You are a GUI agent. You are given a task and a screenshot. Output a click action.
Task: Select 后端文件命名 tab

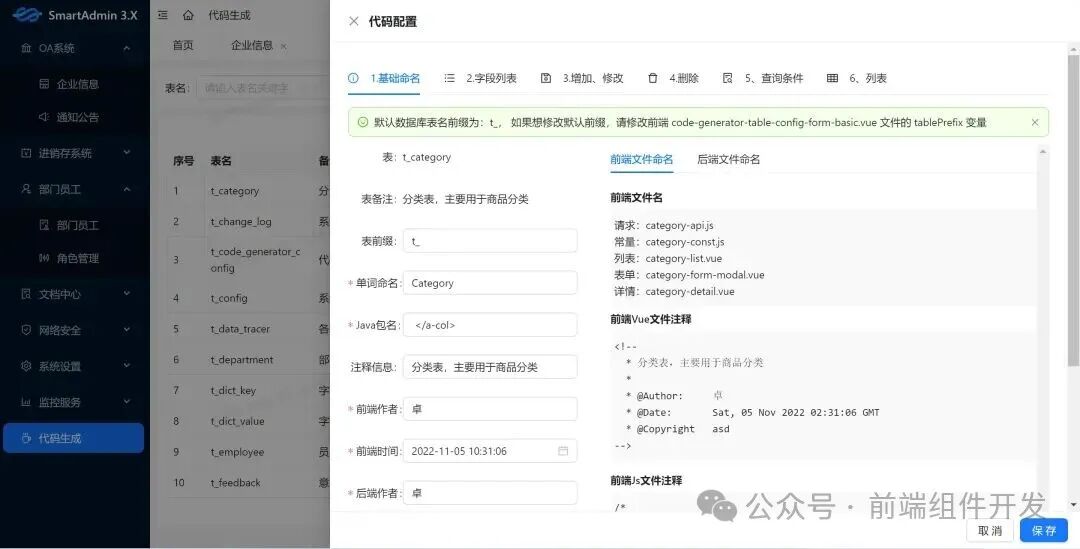(x=729, y=159)
